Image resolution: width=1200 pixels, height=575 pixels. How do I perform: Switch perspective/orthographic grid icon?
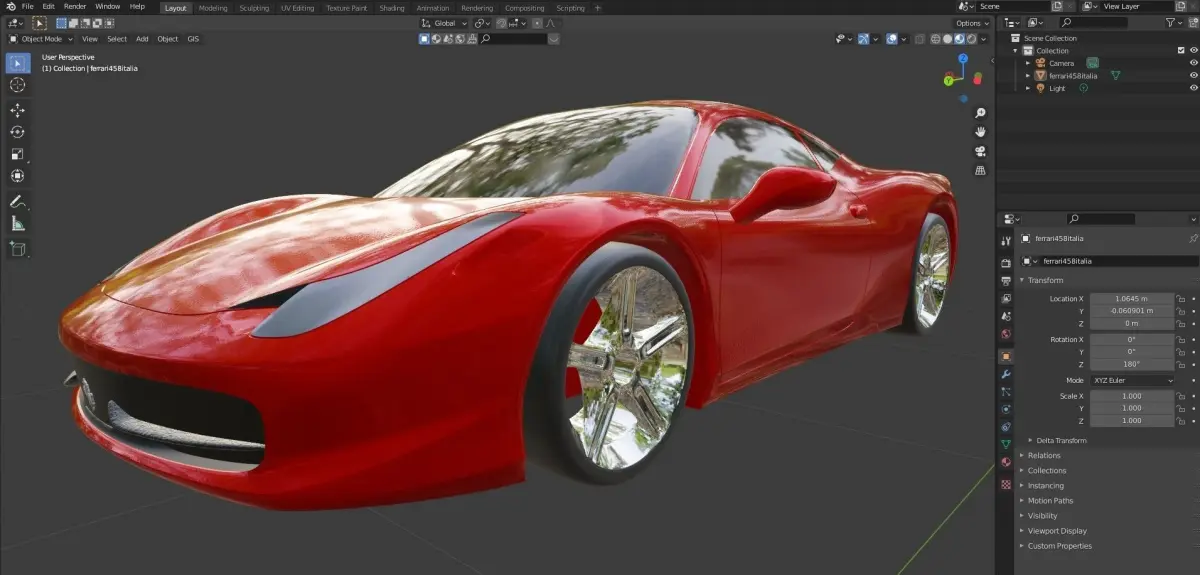point(981,171)
